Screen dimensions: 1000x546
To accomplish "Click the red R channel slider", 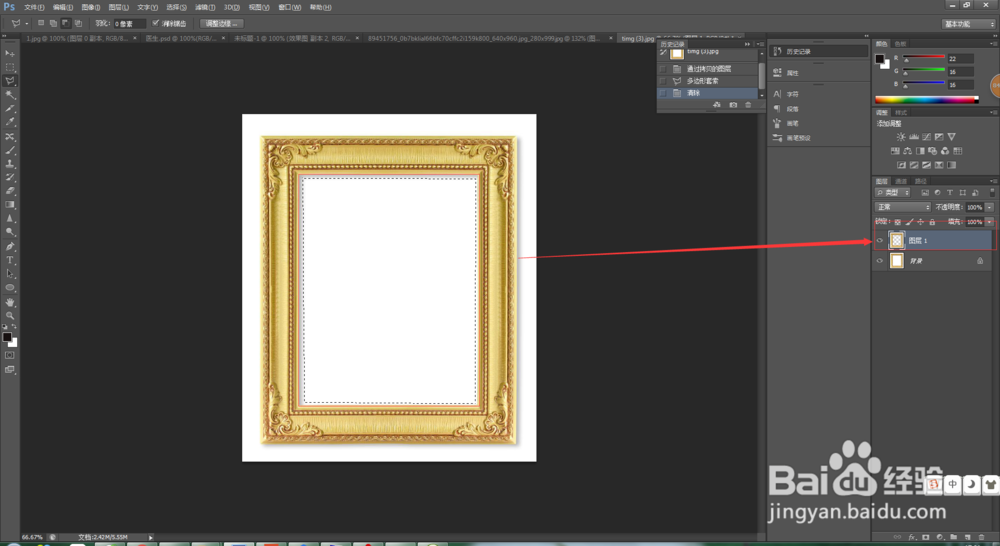I will click(x=924, y=57).
